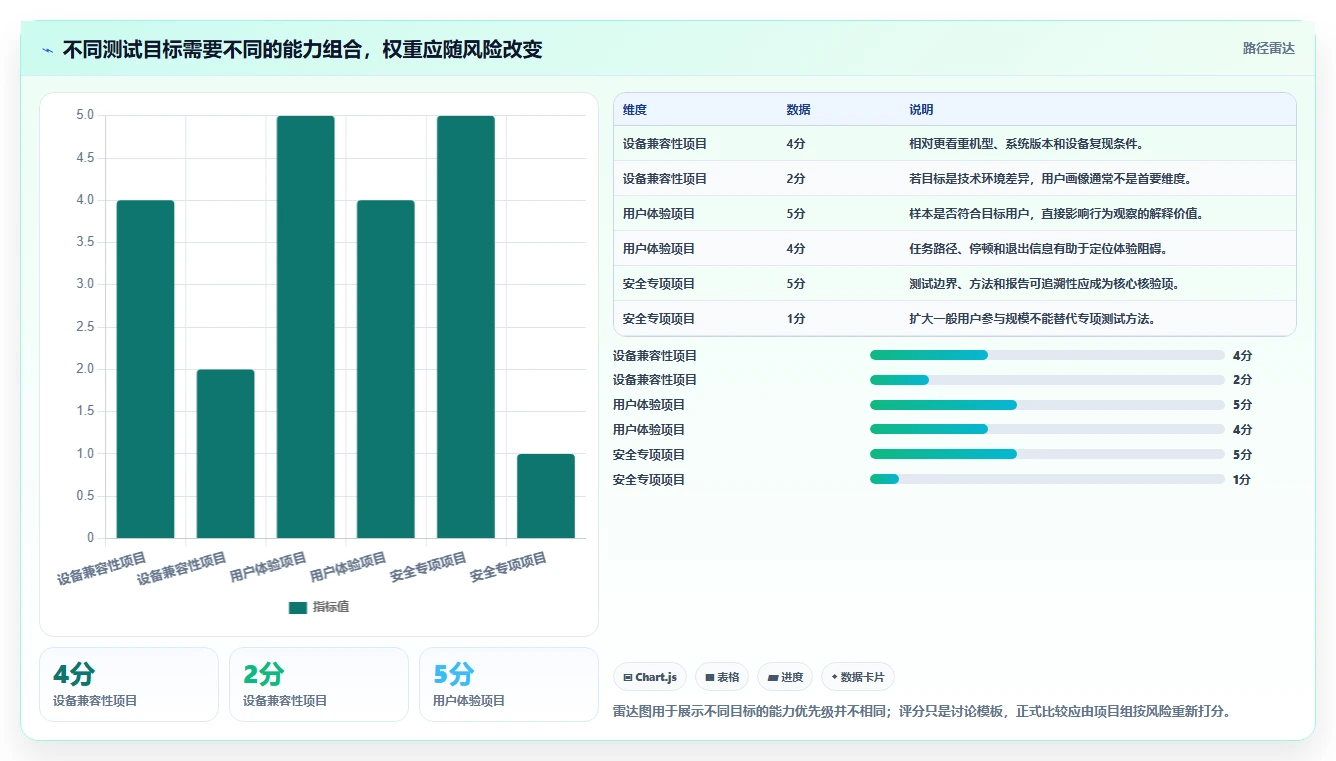Click cell 任务路径、停顿和退出信息 description

click(x=1038, y=249)
